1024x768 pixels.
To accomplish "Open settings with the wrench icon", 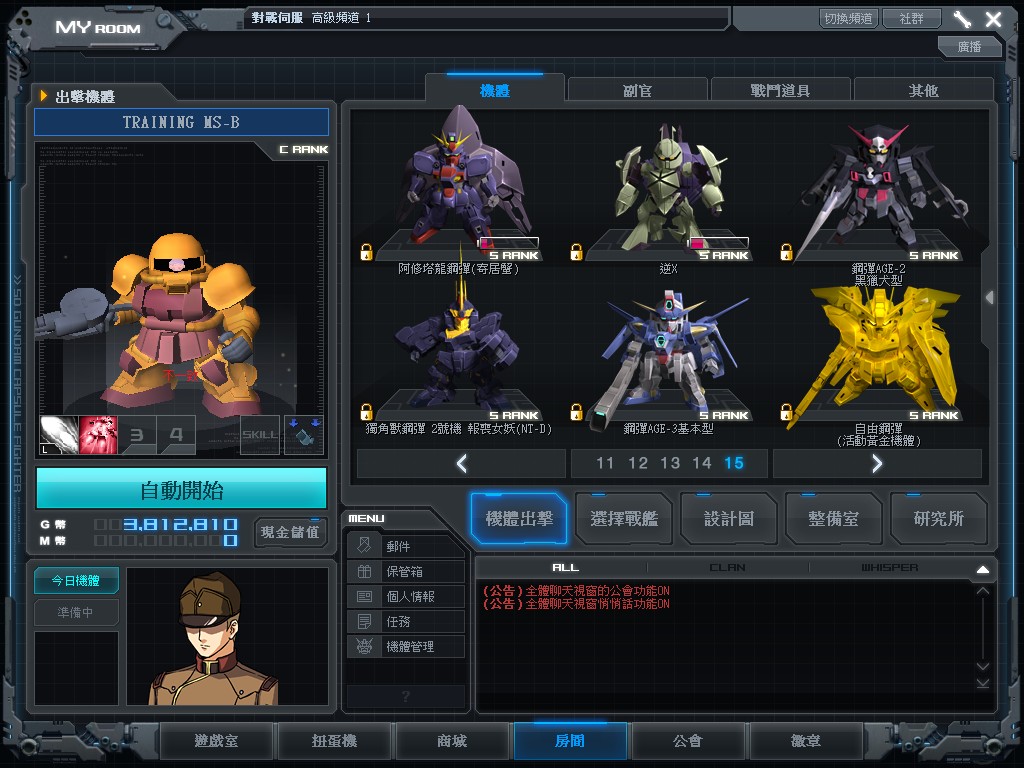I will tap(962, 19).
